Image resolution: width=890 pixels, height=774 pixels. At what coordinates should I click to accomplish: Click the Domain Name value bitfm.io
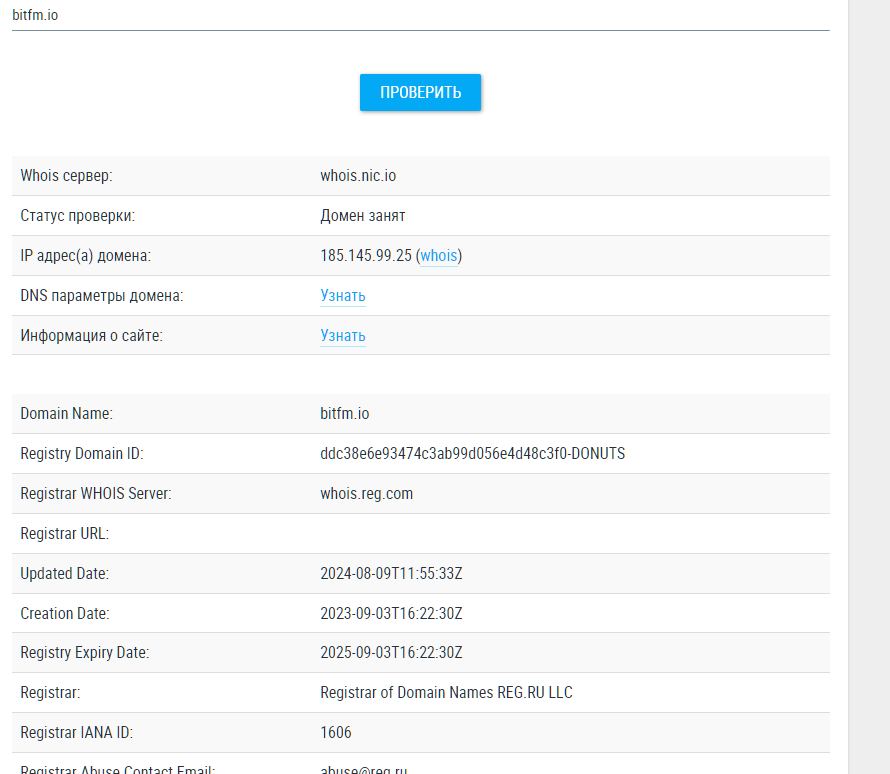(345, 413)
